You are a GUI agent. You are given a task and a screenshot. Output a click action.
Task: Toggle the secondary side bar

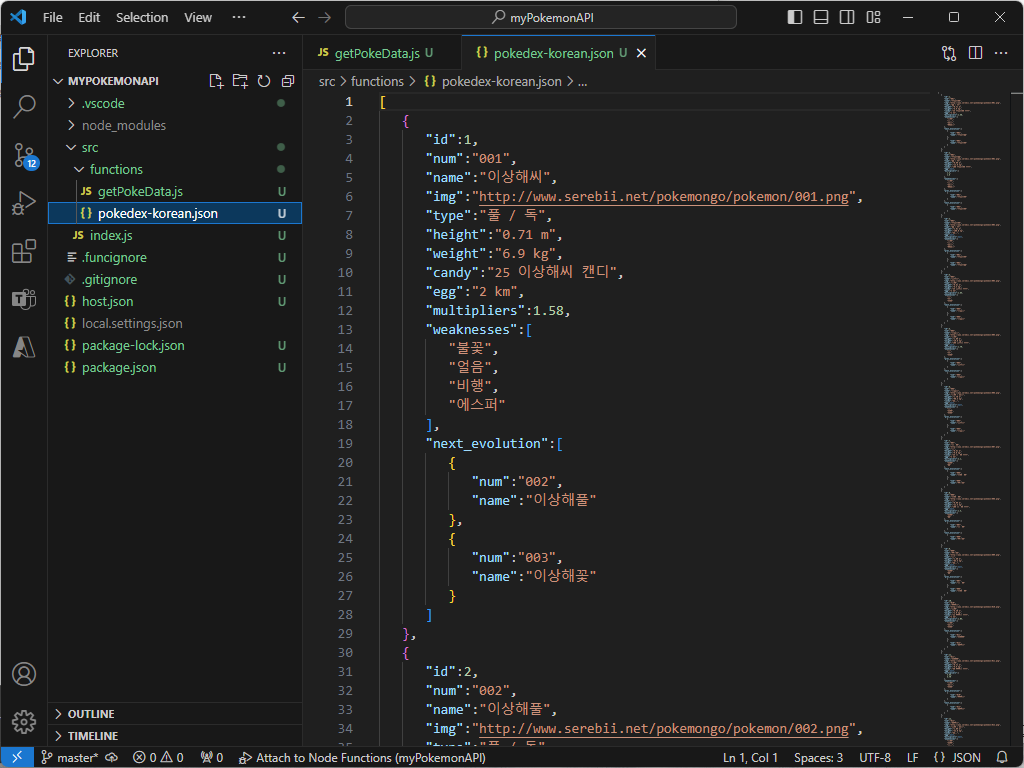point(847,18)
